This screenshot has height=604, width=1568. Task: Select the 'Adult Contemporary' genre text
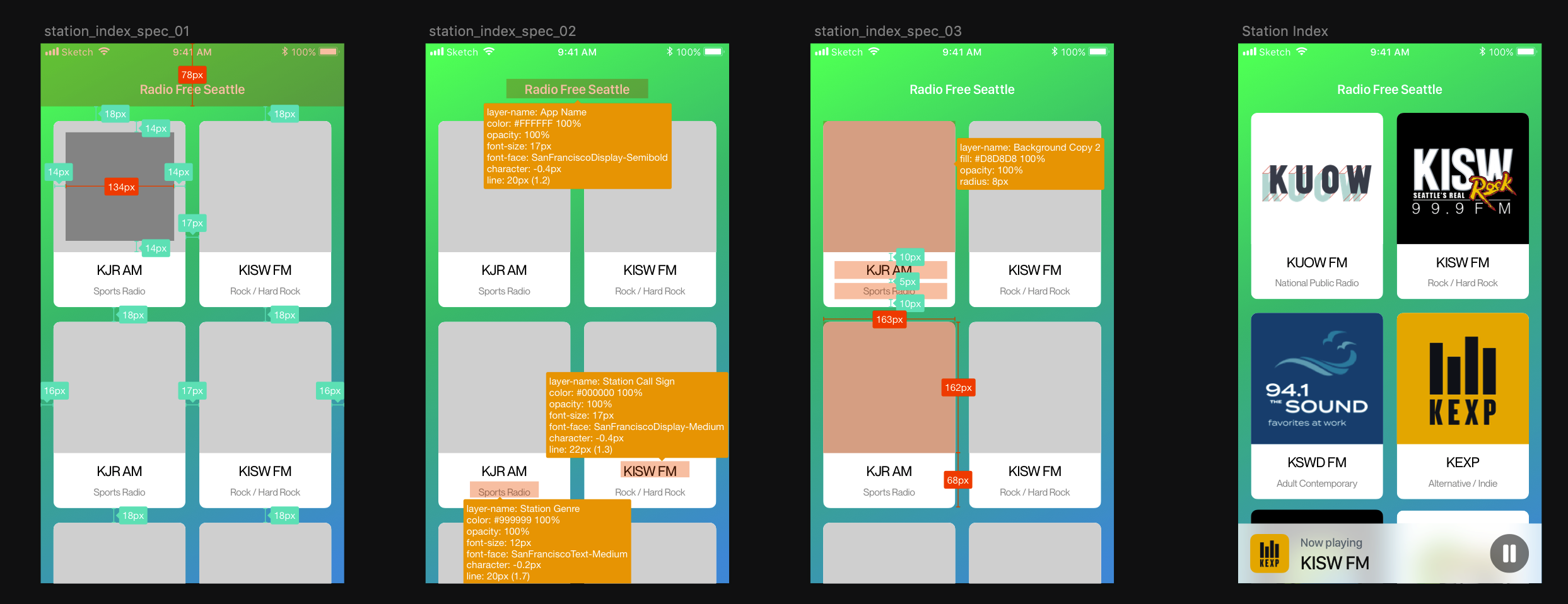[1317, 484]
